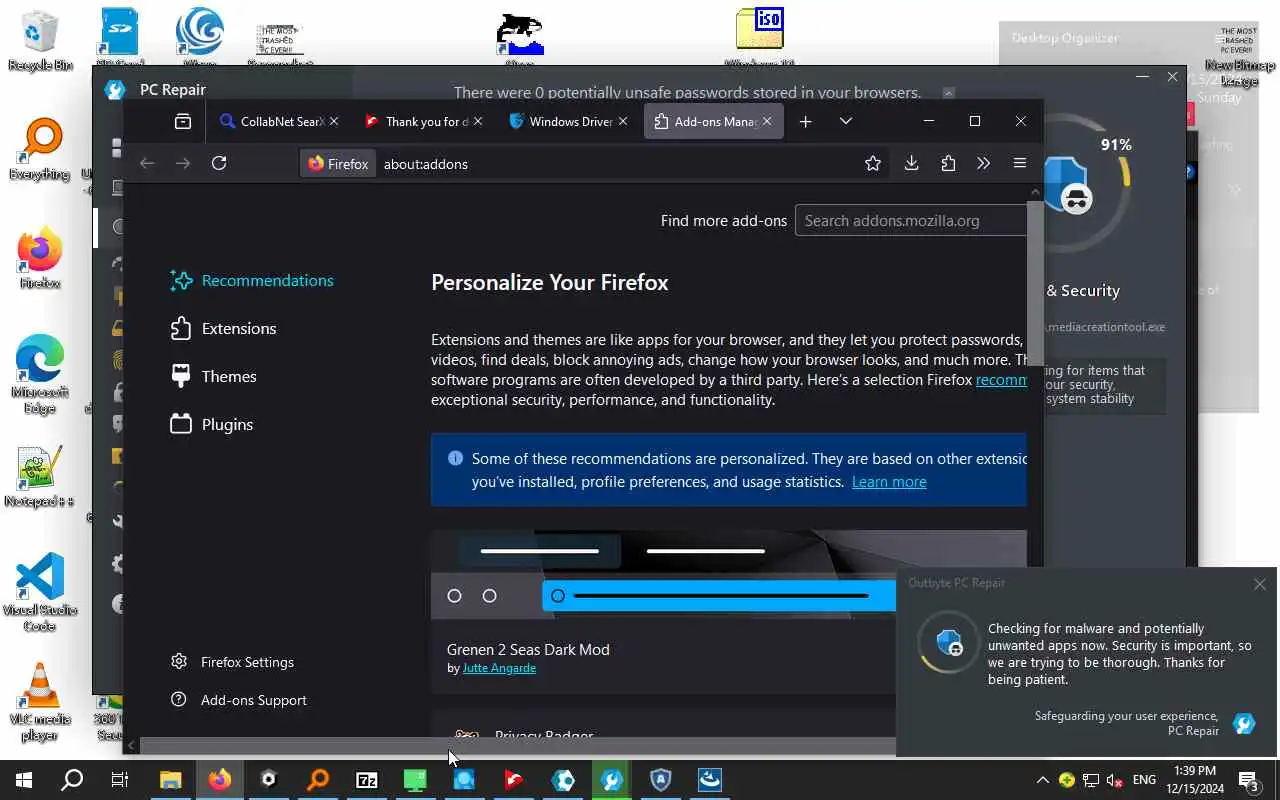1280x800 pixels.
Task: Close the Outbyte PC Repair notification
Action: point(1260,584)
